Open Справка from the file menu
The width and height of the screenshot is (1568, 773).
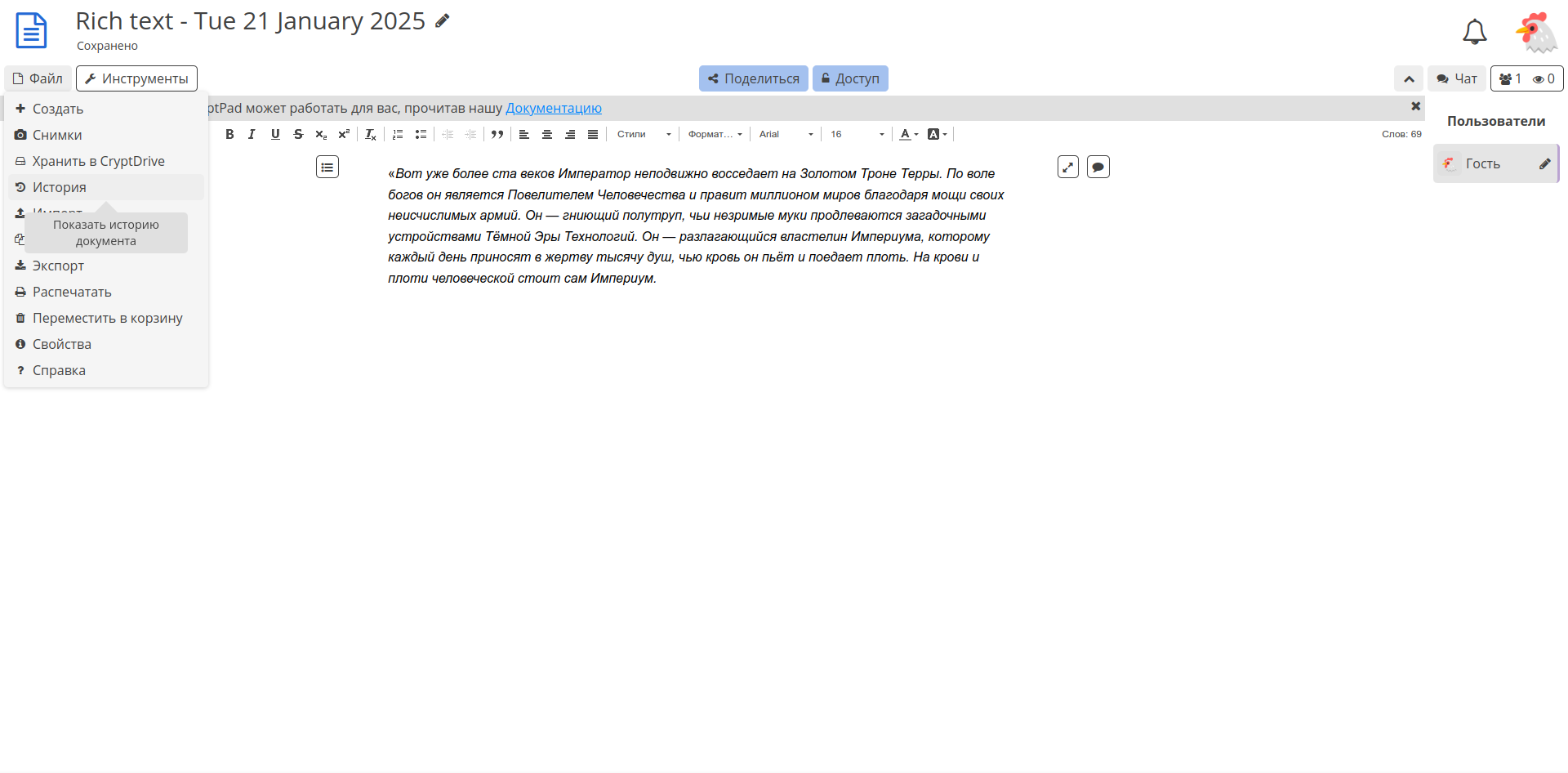click(106, 370)
